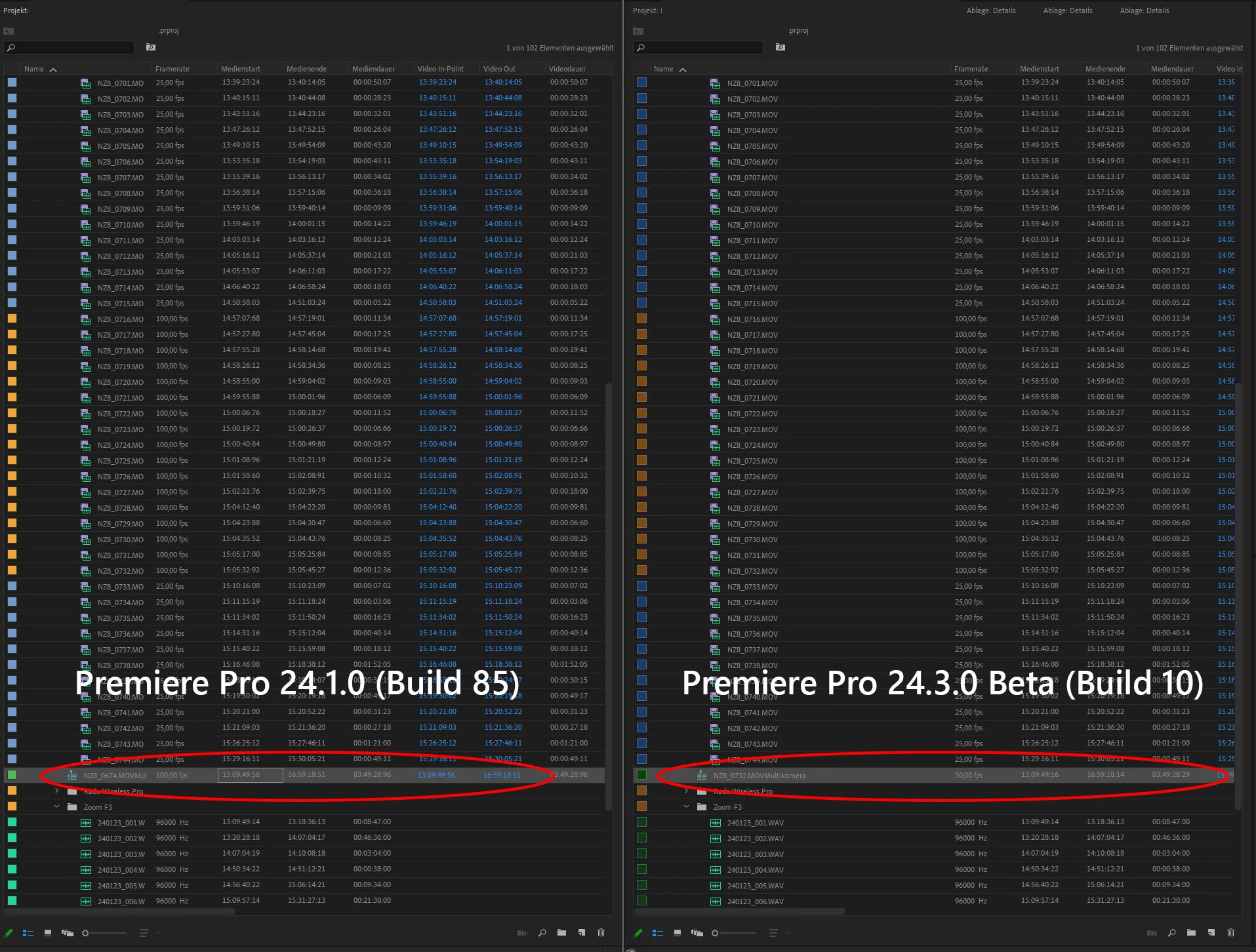1256x952 pixels.
Task: Create a new bin in left panel
Action: point(561,932)
